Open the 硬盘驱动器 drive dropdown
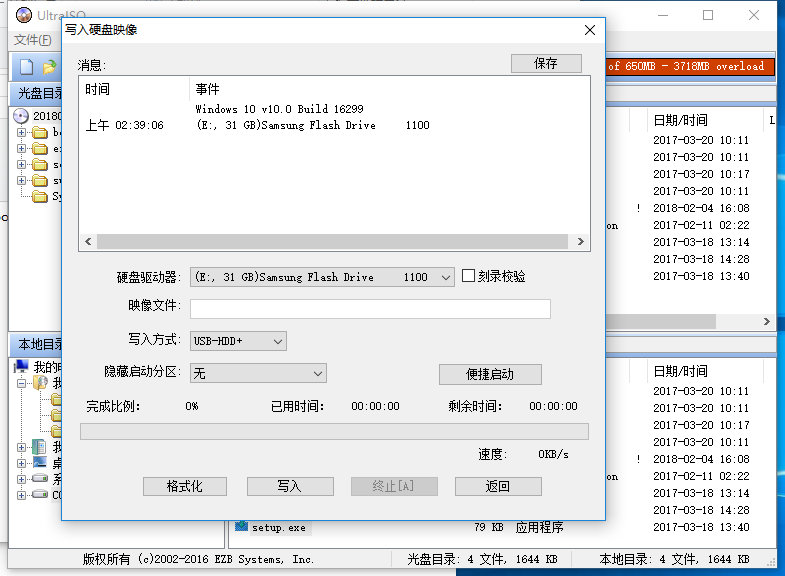785x576 pixels. [x=446, y=277]
